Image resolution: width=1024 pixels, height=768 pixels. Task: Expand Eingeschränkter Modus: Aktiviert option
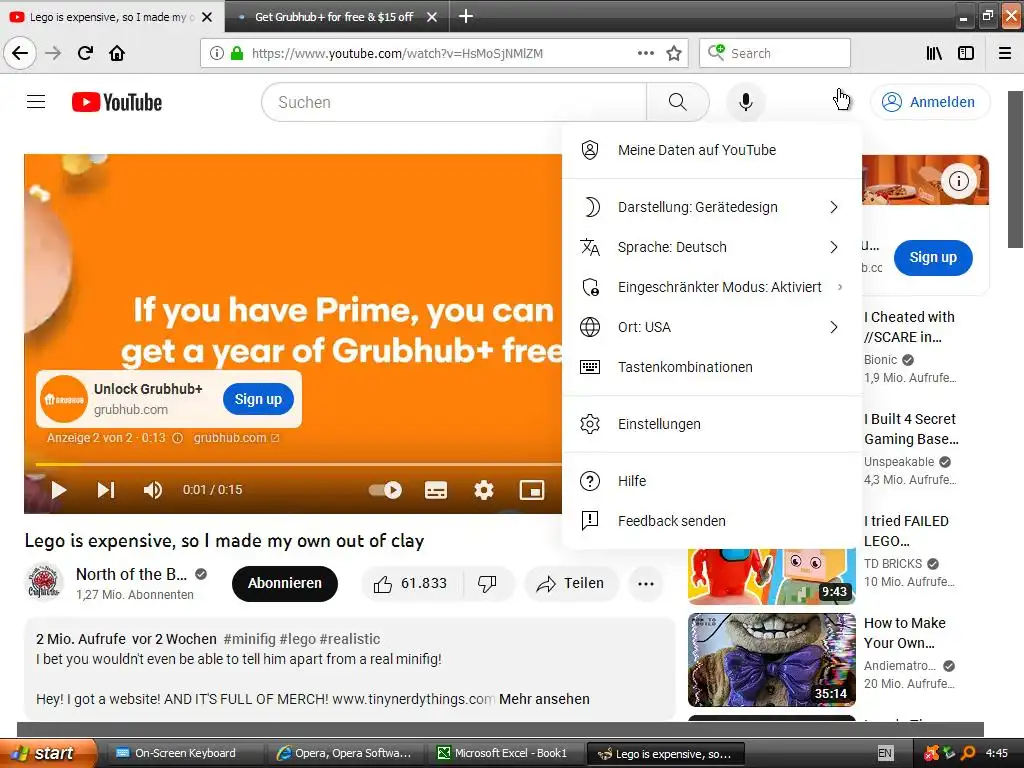tap(712, 287)
